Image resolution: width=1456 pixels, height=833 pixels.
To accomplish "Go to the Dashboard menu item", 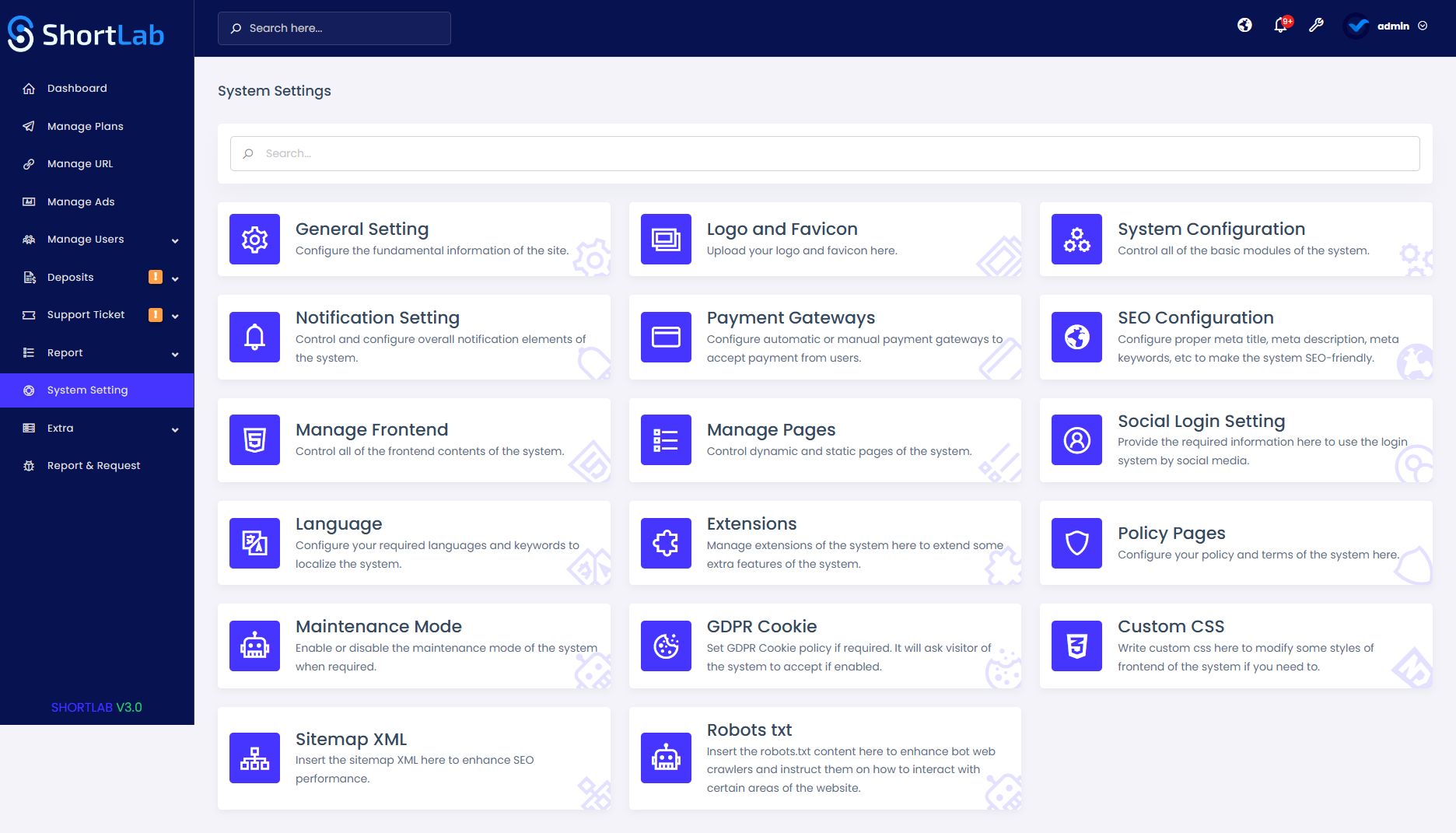I will point(77,88).
